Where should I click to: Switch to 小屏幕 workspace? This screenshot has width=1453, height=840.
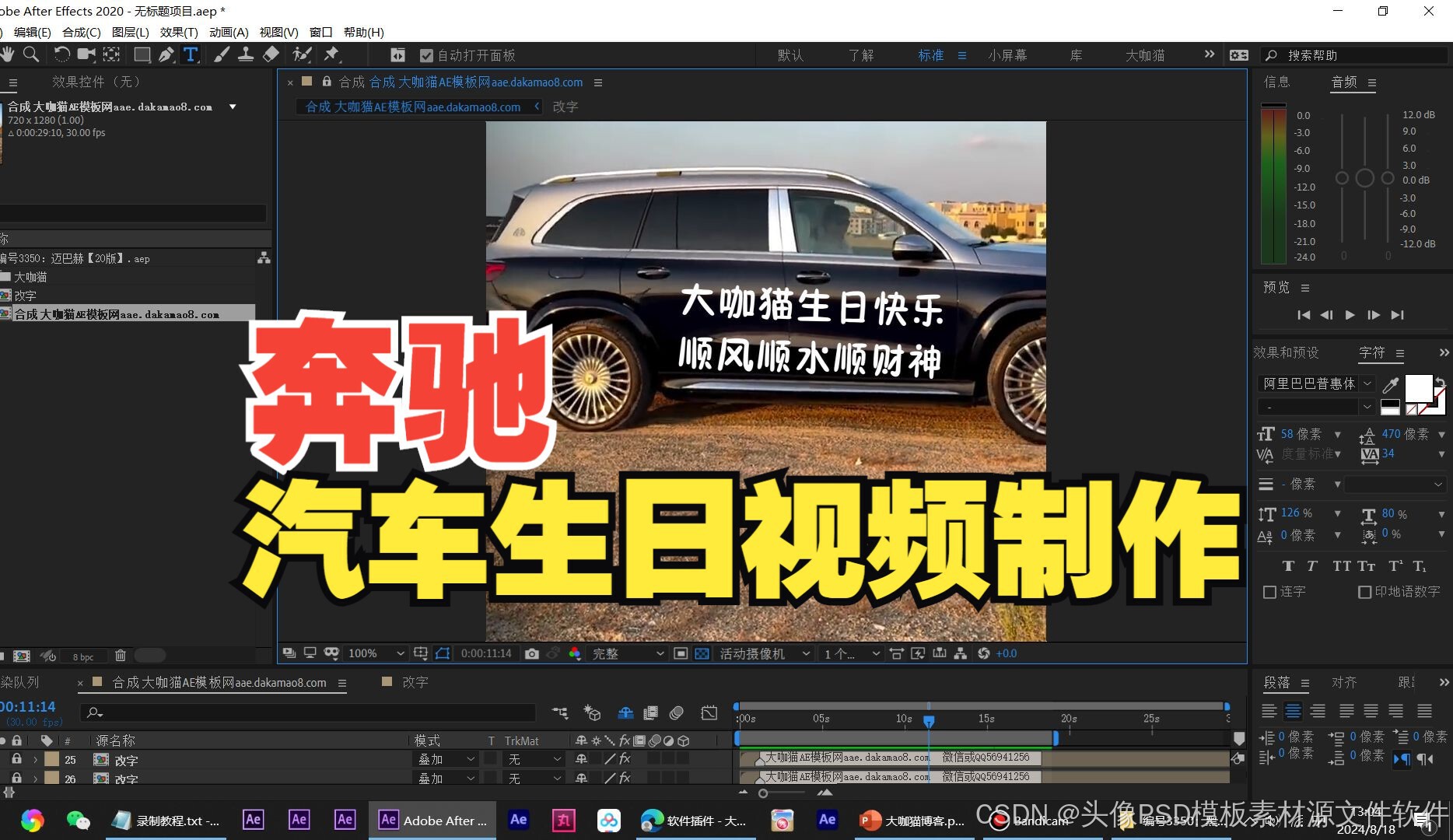tap(1007, 55)
